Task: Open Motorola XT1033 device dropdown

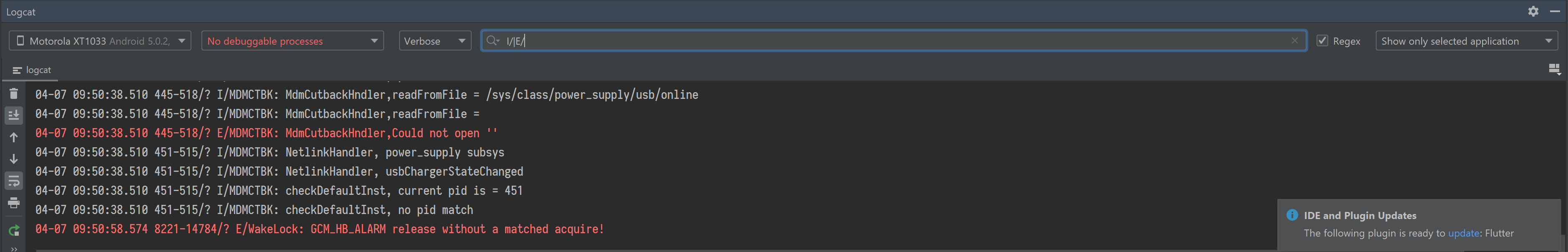Action: [100, 41]
